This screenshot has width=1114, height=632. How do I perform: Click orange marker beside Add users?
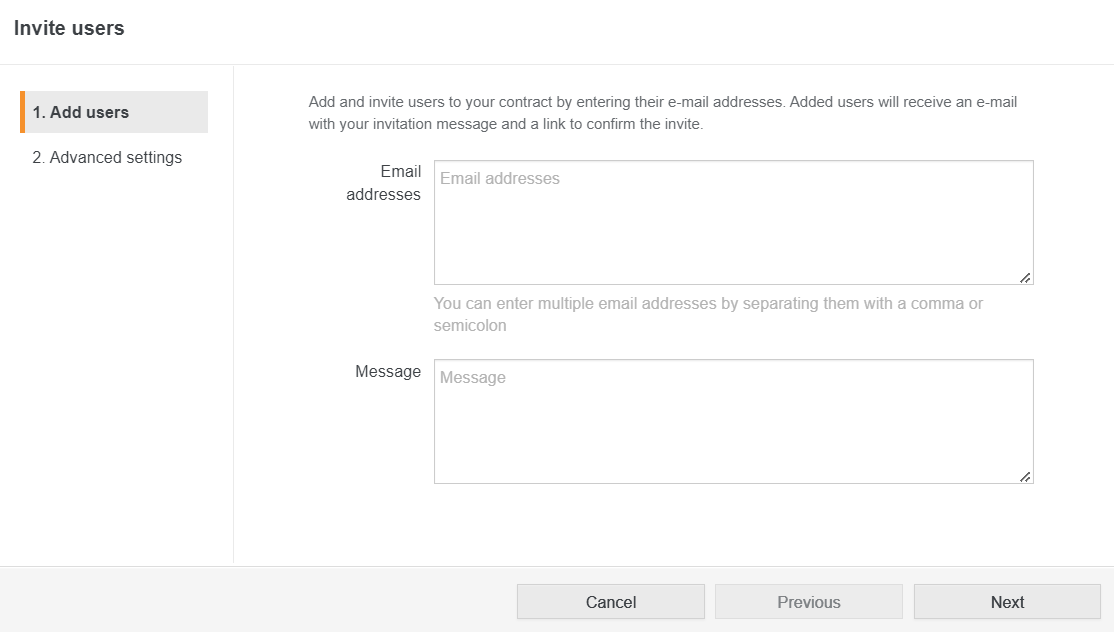coord(22,112)
